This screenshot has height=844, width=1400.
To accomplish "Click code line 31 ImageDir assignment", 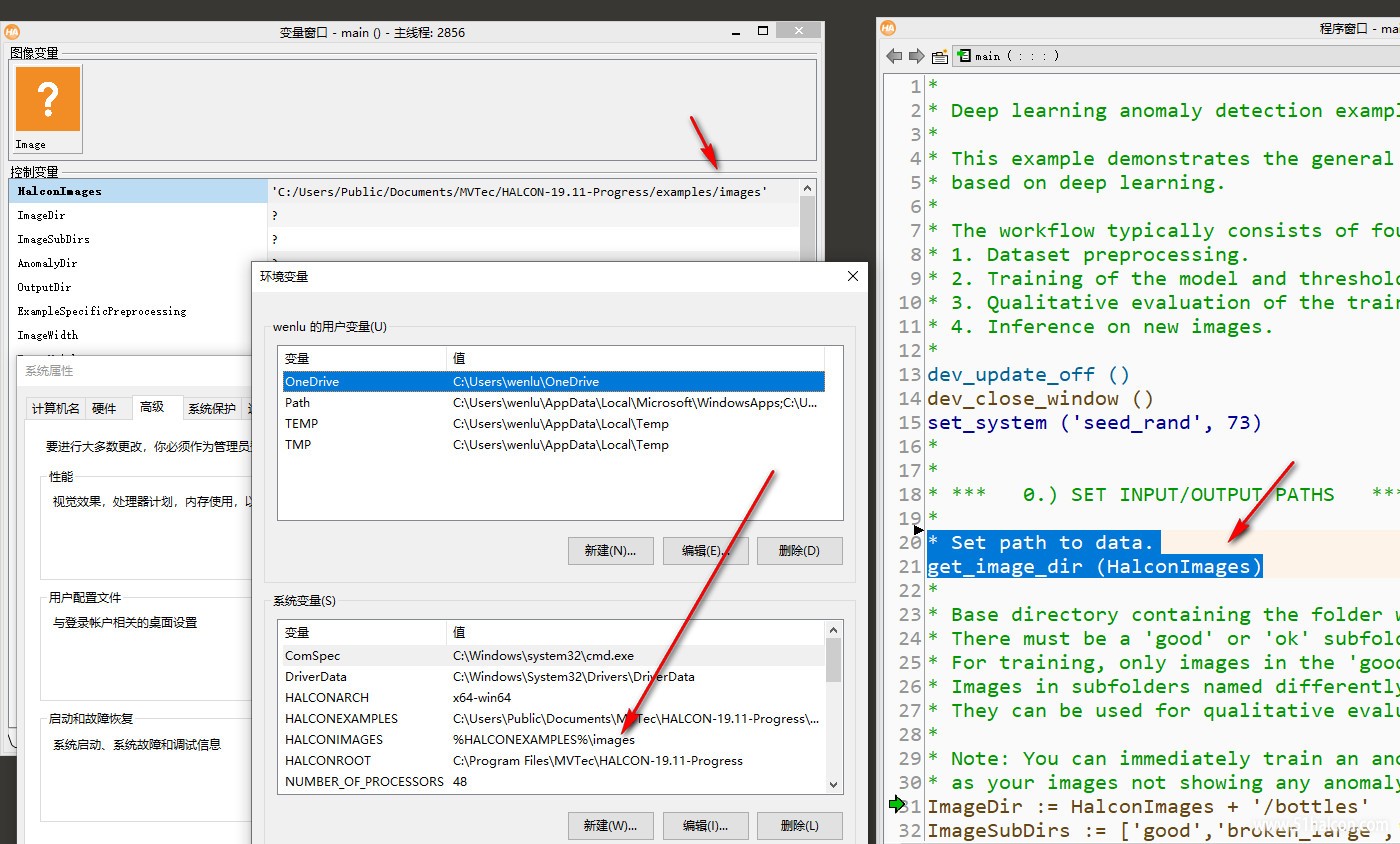I will pos(1148,807).
